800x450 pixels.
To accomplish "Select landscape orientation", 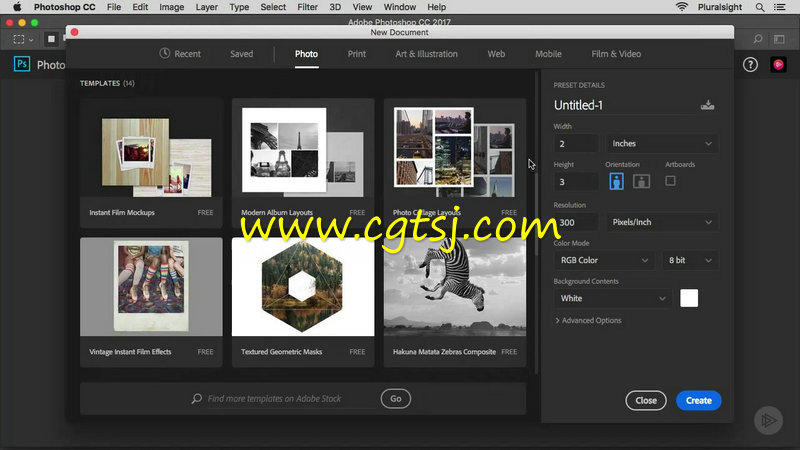I will point(641,181).
